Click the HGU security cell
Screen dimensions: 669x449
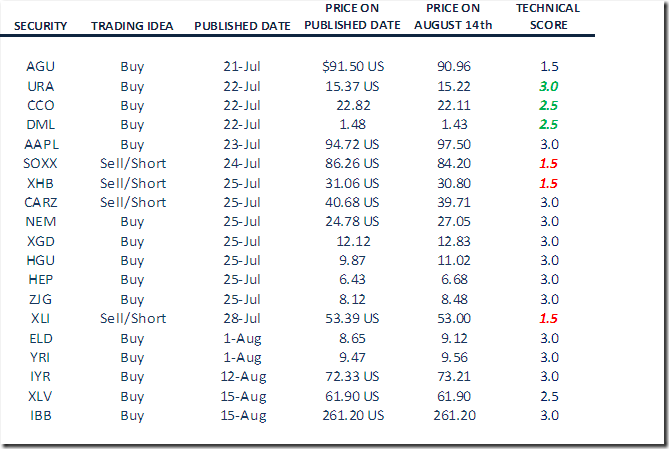pyautogui.click(x=41, y=260)
